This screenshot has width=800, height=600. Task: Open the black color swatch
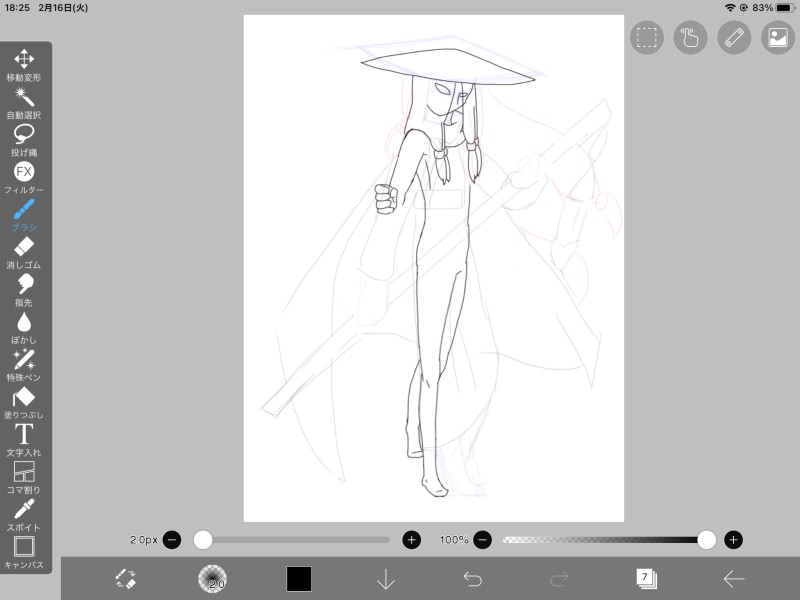[299, 579]
